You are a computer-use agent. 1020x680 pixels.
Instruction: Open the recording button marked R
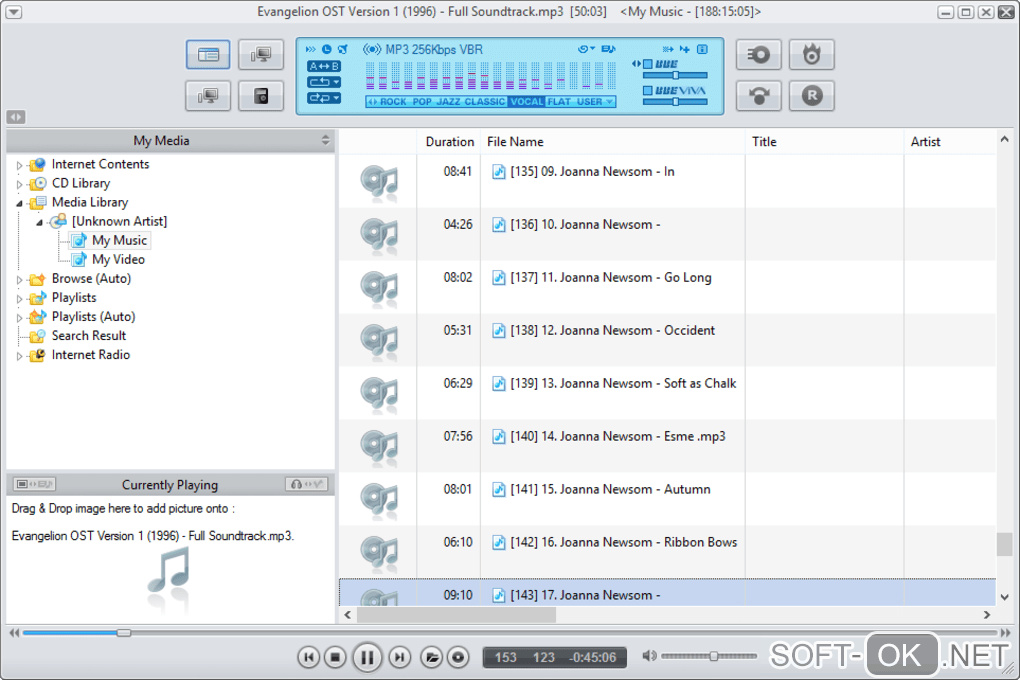tap(811, 96)
